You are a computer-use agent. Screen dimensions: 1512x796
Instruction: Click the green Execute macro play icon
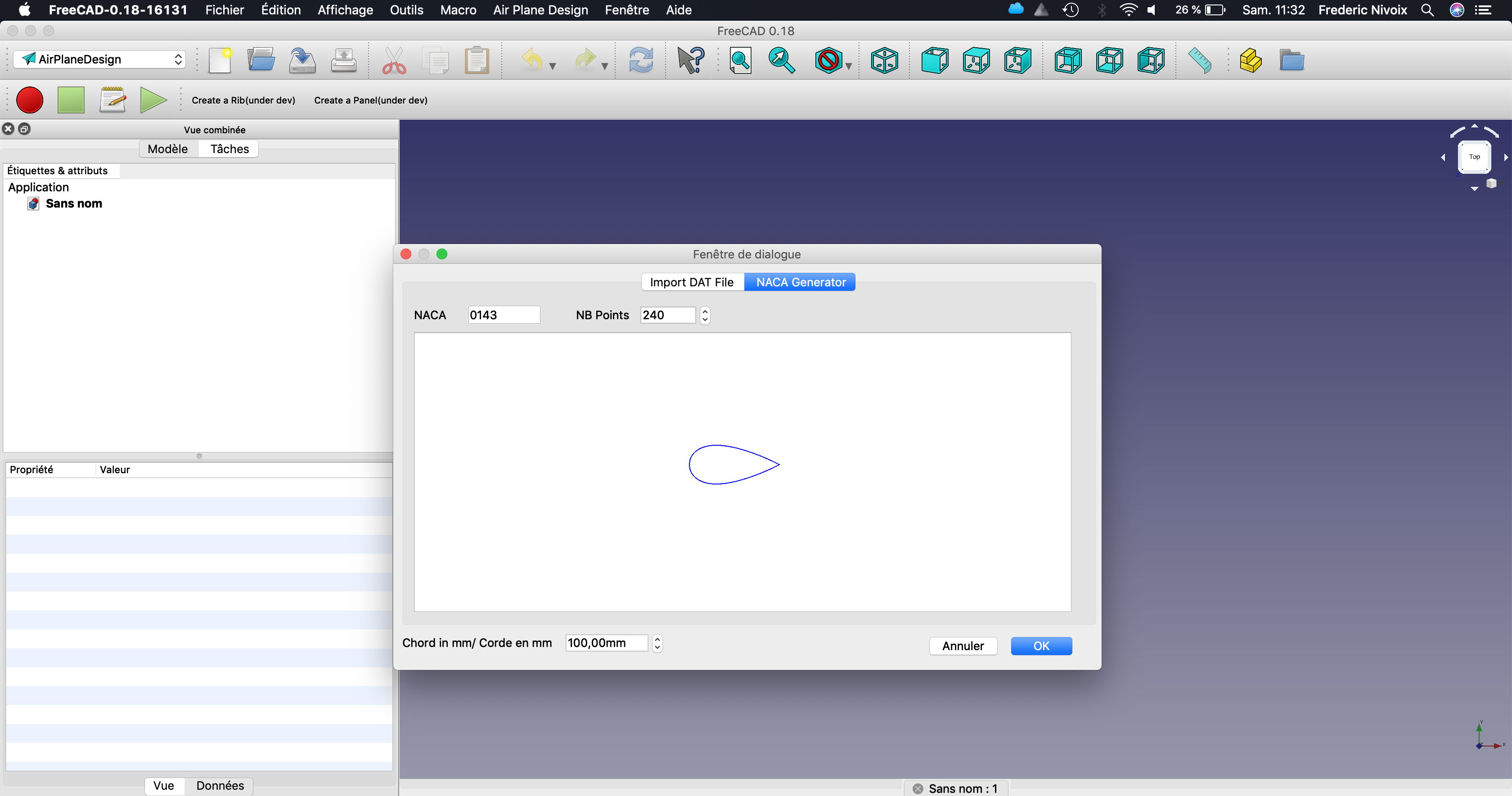(153, 100)
